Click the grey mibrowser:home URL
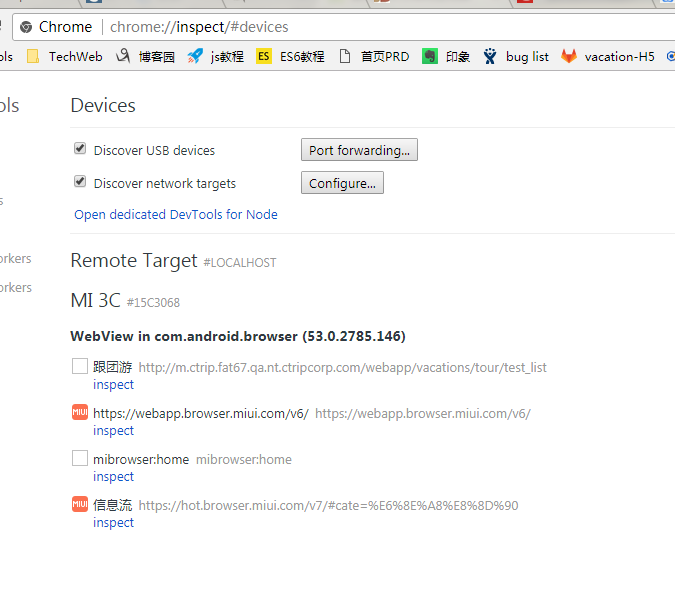Viewport: 675px width, 607px height. (244, 460)
